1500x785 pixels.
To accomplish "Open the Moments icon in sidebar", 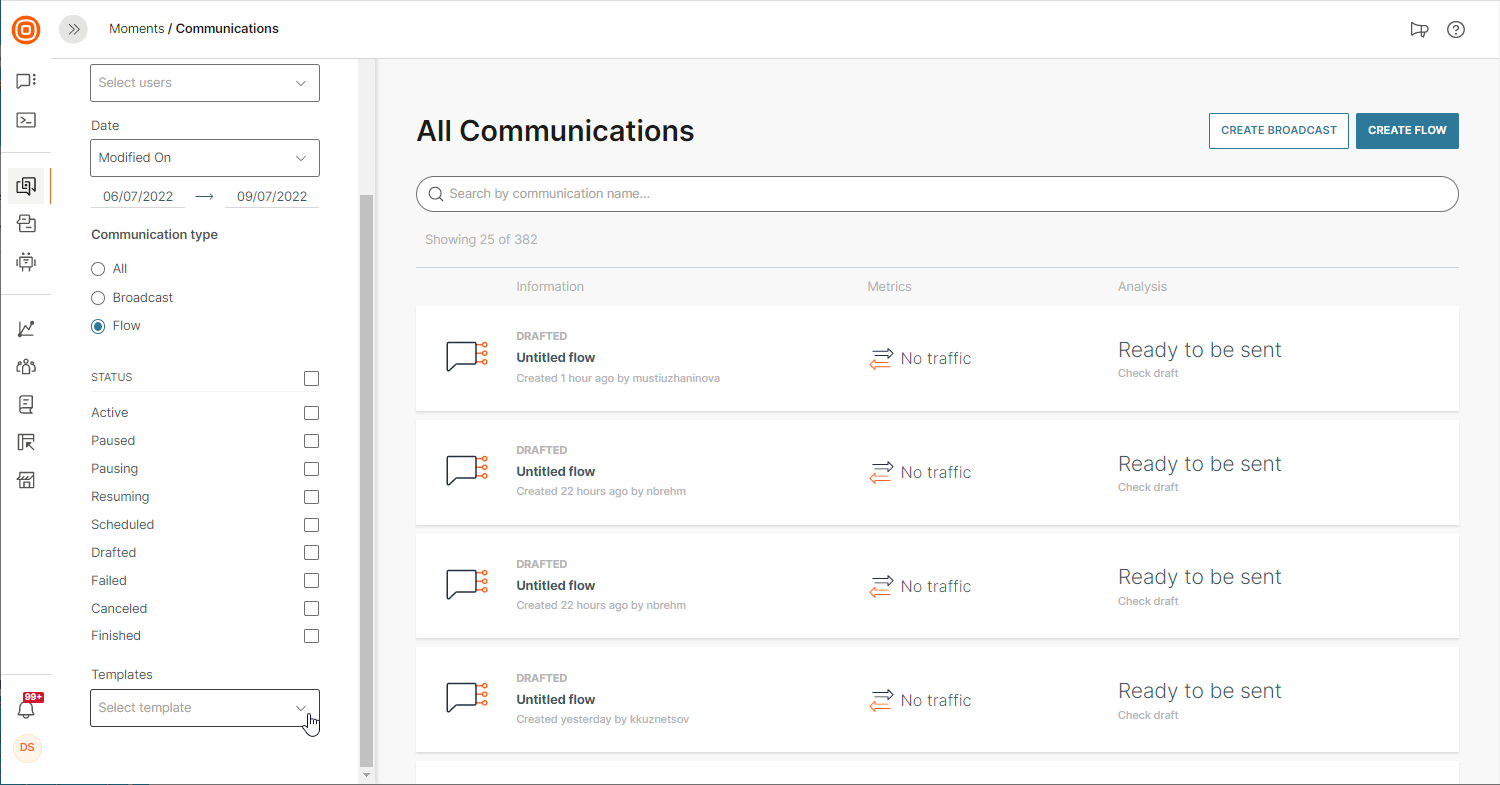I will [x=27, y=186].
